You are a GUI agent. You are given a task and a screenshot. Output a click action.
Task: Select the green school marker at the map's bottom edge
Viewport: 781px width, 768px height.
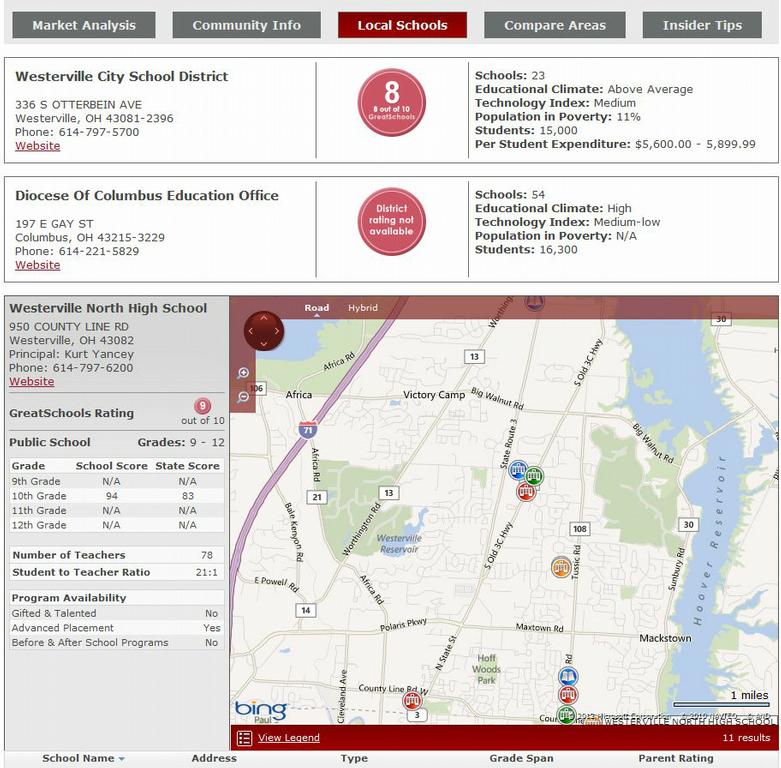(566, 715)
